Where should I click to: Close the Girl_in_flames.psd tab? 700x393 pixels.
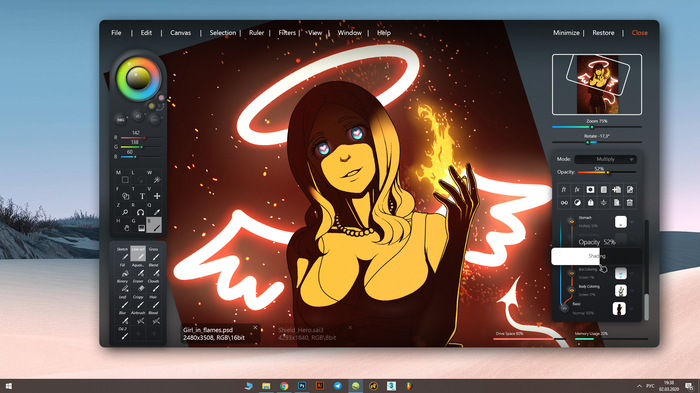255,327
